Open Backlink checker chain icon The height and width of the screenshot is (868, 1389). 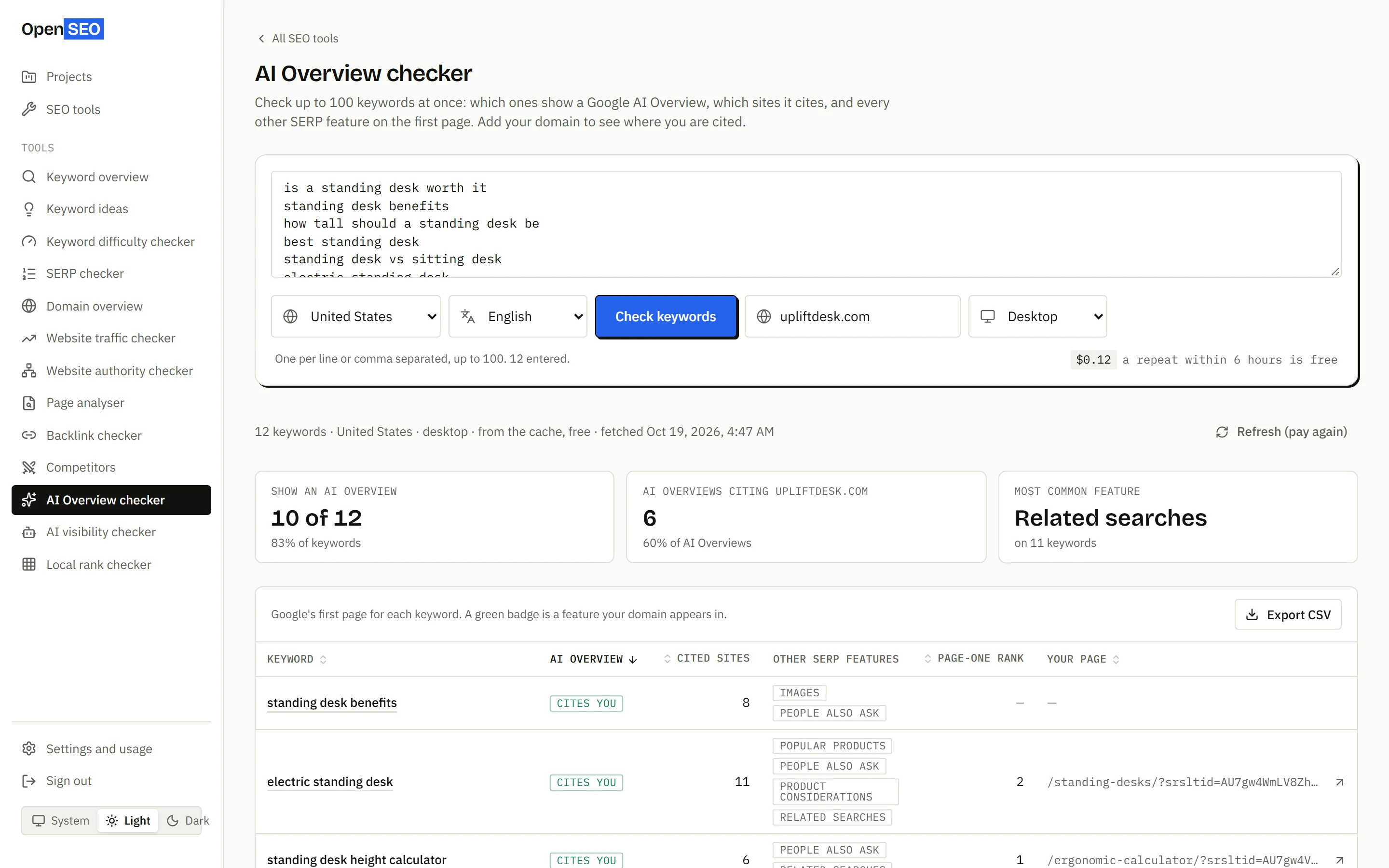pyautogui.click(x=29, y=435)
